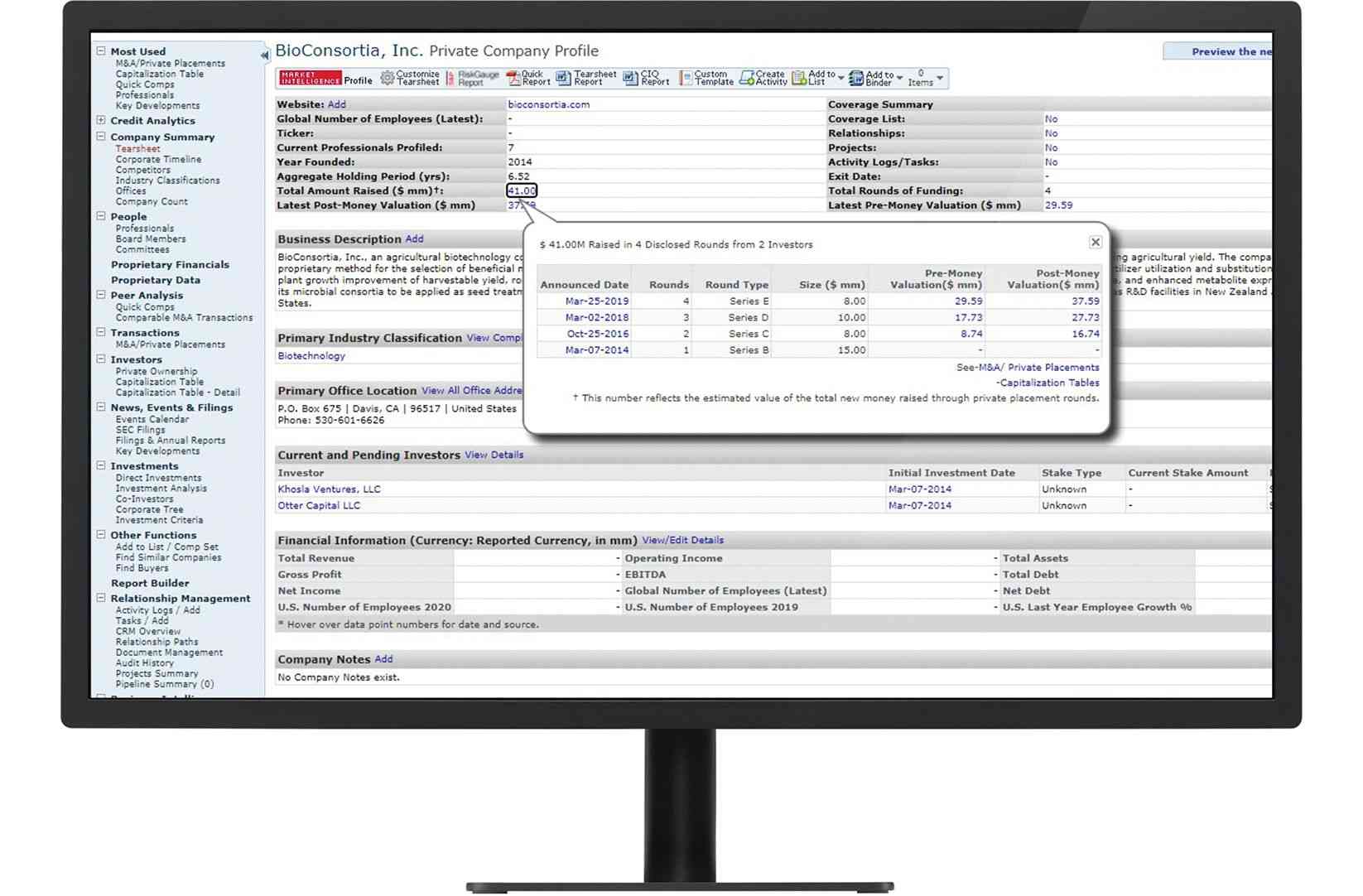This screenshot has width=1363, height=896.
Task: Click Series D post-money valuation 27.73
Action: click(1085, 317)
